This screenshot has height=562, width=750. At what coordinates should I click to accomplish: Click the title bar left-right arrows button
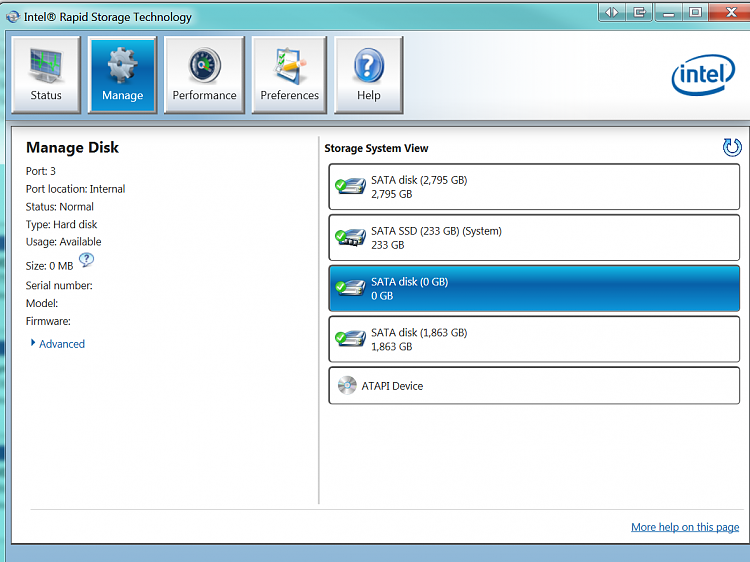[x=612, y=12]
